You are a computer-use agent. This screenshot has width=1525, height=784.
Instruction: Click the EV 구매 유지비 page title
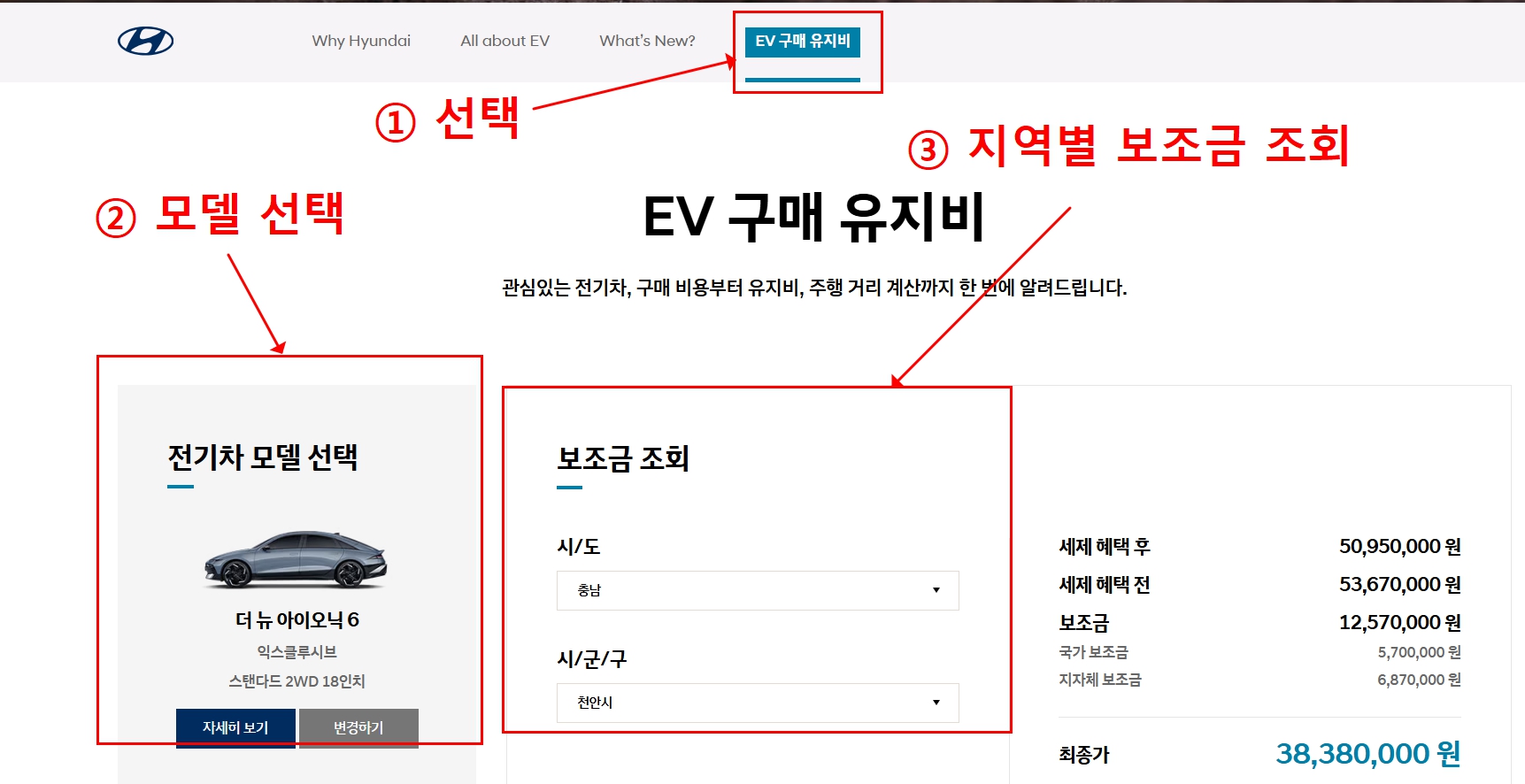tap(814, 217)
